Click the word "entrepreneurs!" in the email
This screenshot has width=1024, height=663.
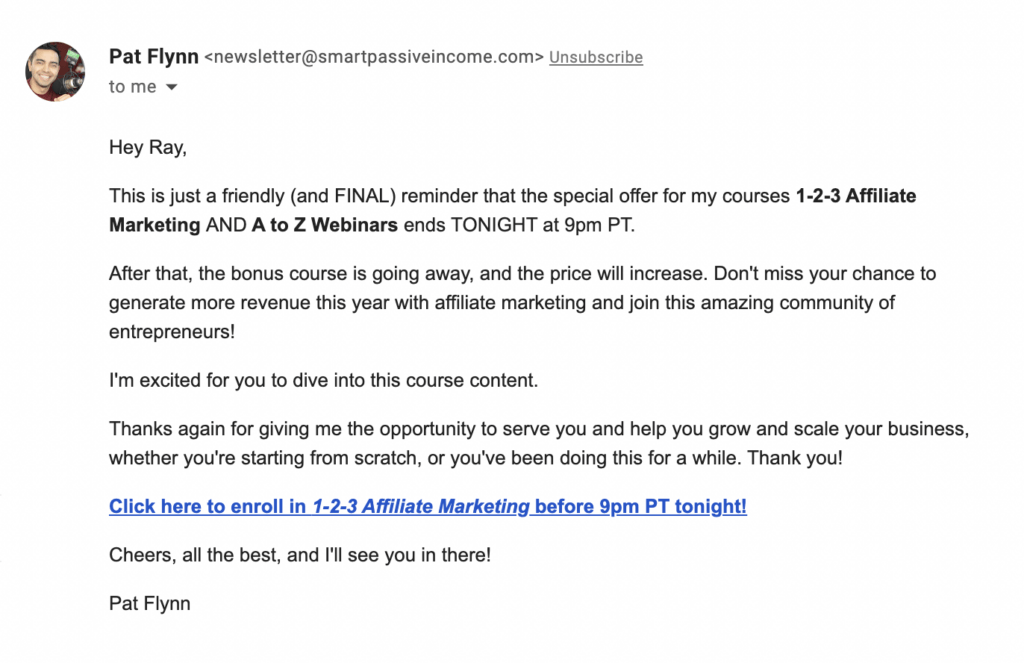pos(172,331)
